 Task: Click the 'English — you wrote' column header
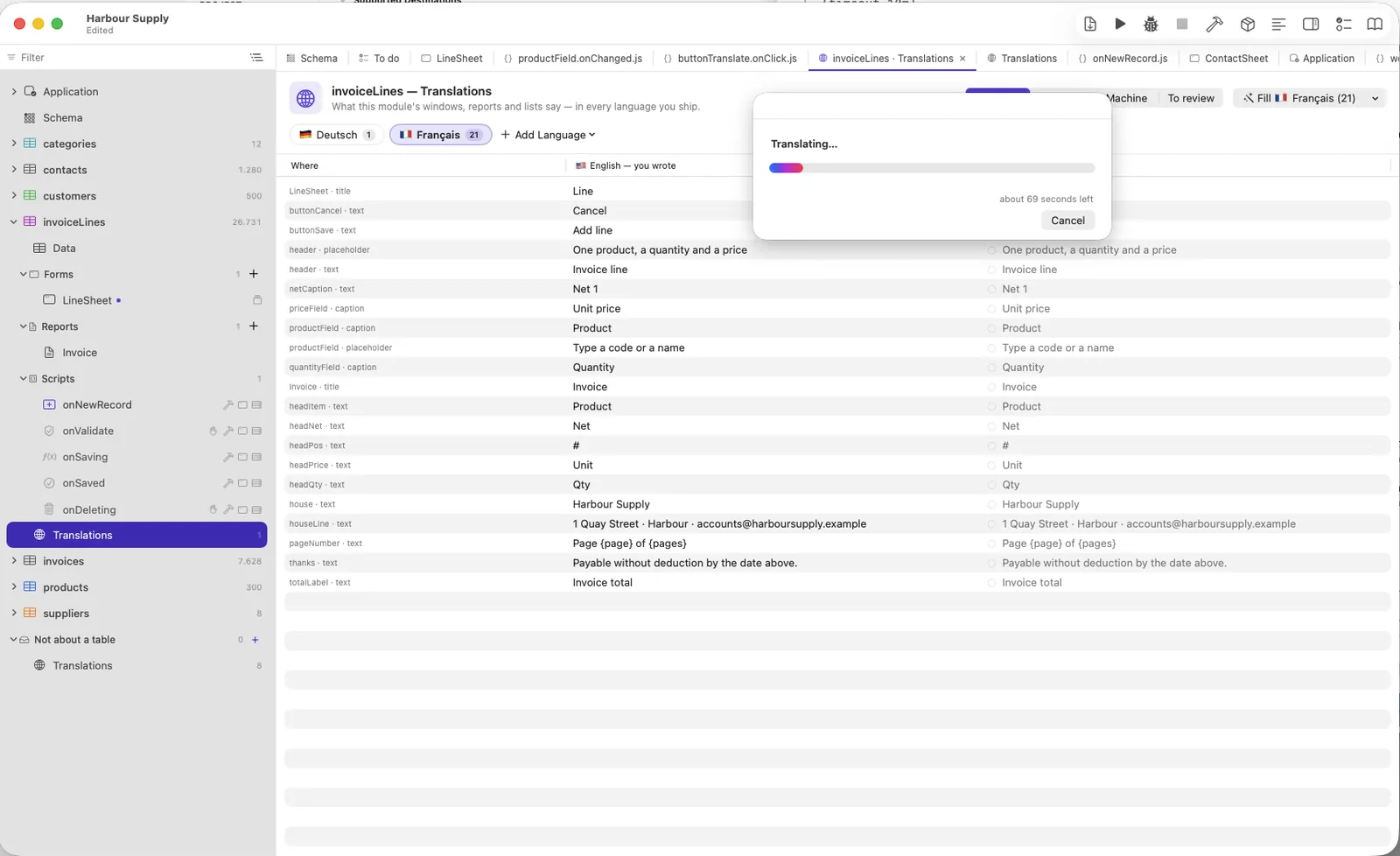[626, 165]
